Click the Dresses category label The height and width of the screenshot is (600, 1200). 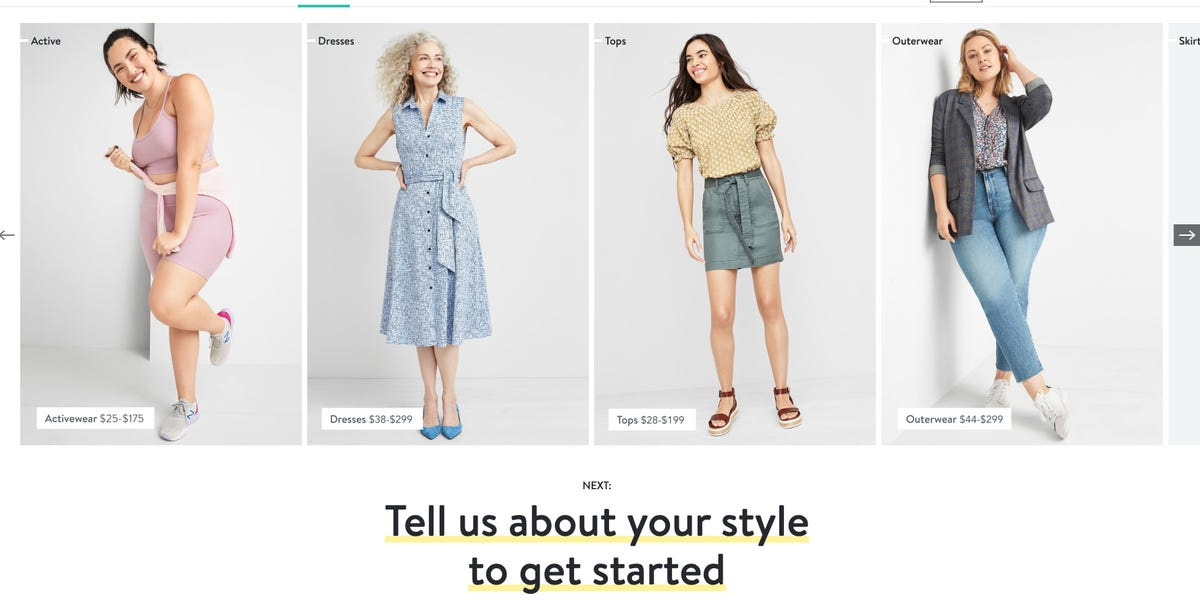336,41
